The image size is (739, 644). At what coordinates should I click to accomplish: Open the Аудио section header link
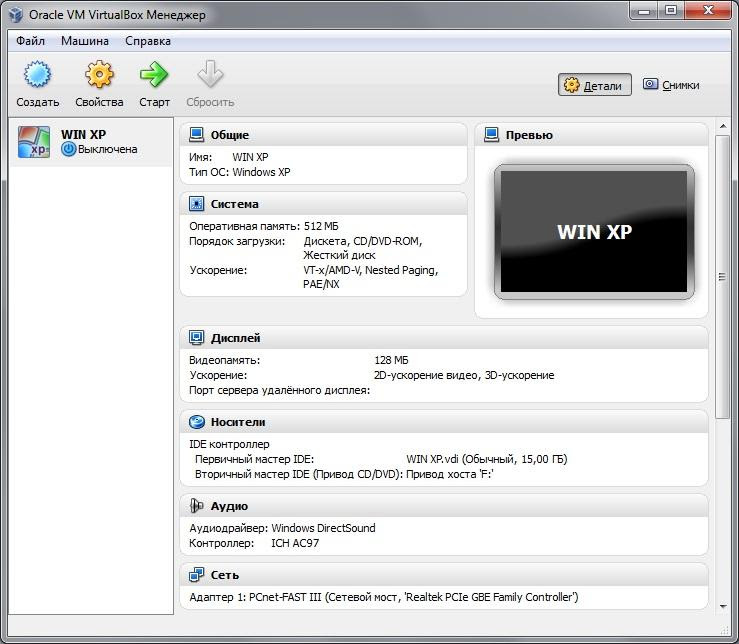click(229, 506)
